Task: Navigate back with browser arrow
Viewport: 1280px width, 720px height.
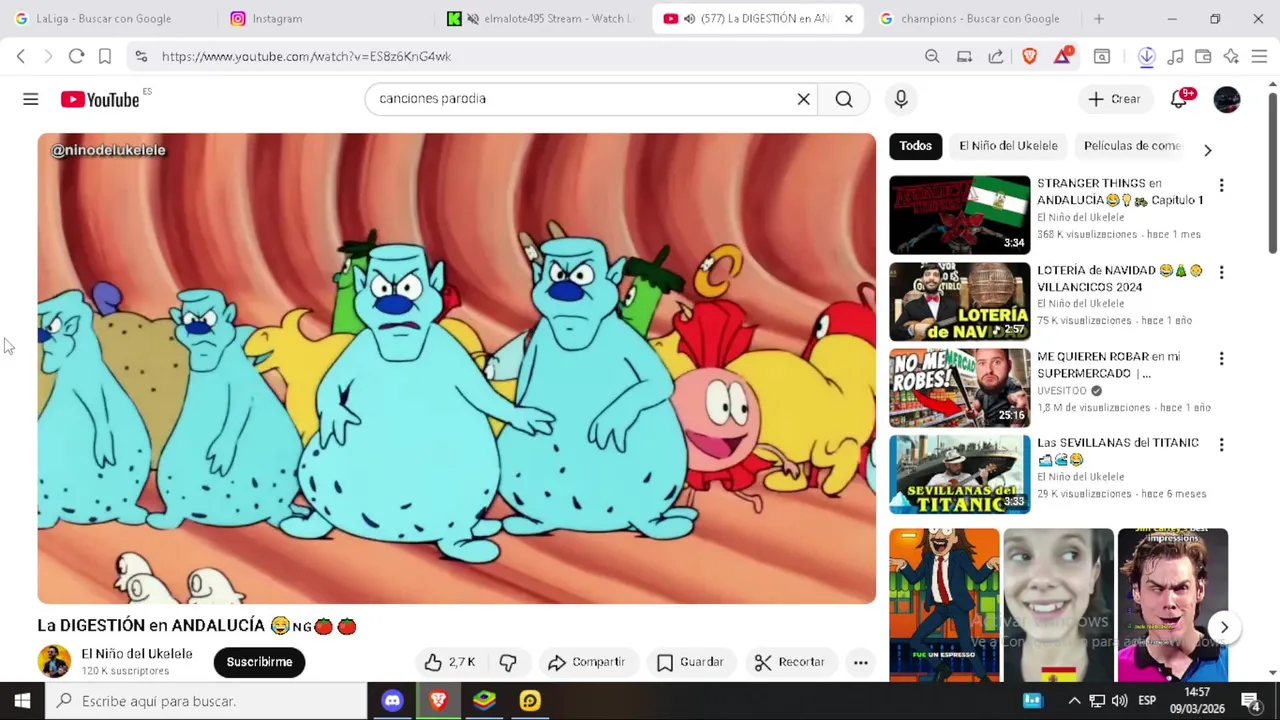Action: point(21,56)
